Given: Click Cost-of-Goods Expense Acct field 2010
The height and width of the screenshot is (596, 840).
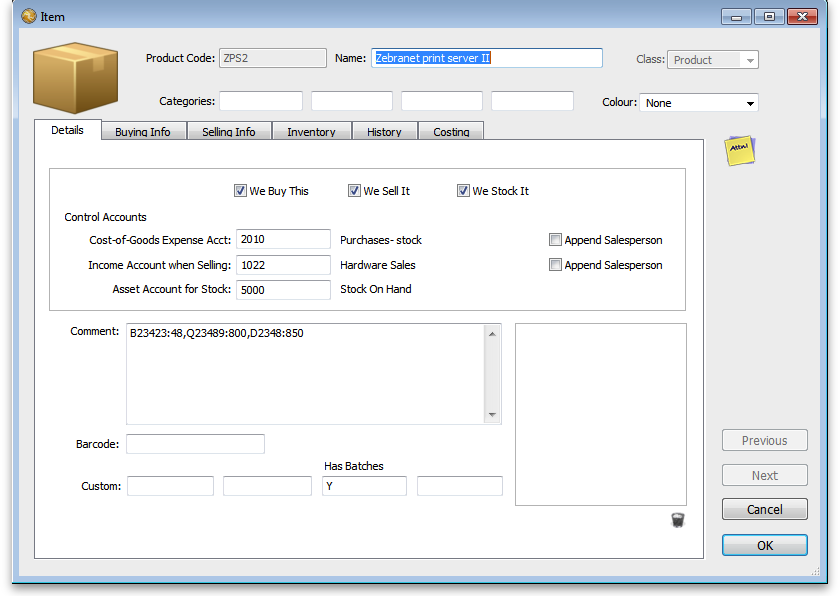Looking at the screenshot, I should coord(283,239).
